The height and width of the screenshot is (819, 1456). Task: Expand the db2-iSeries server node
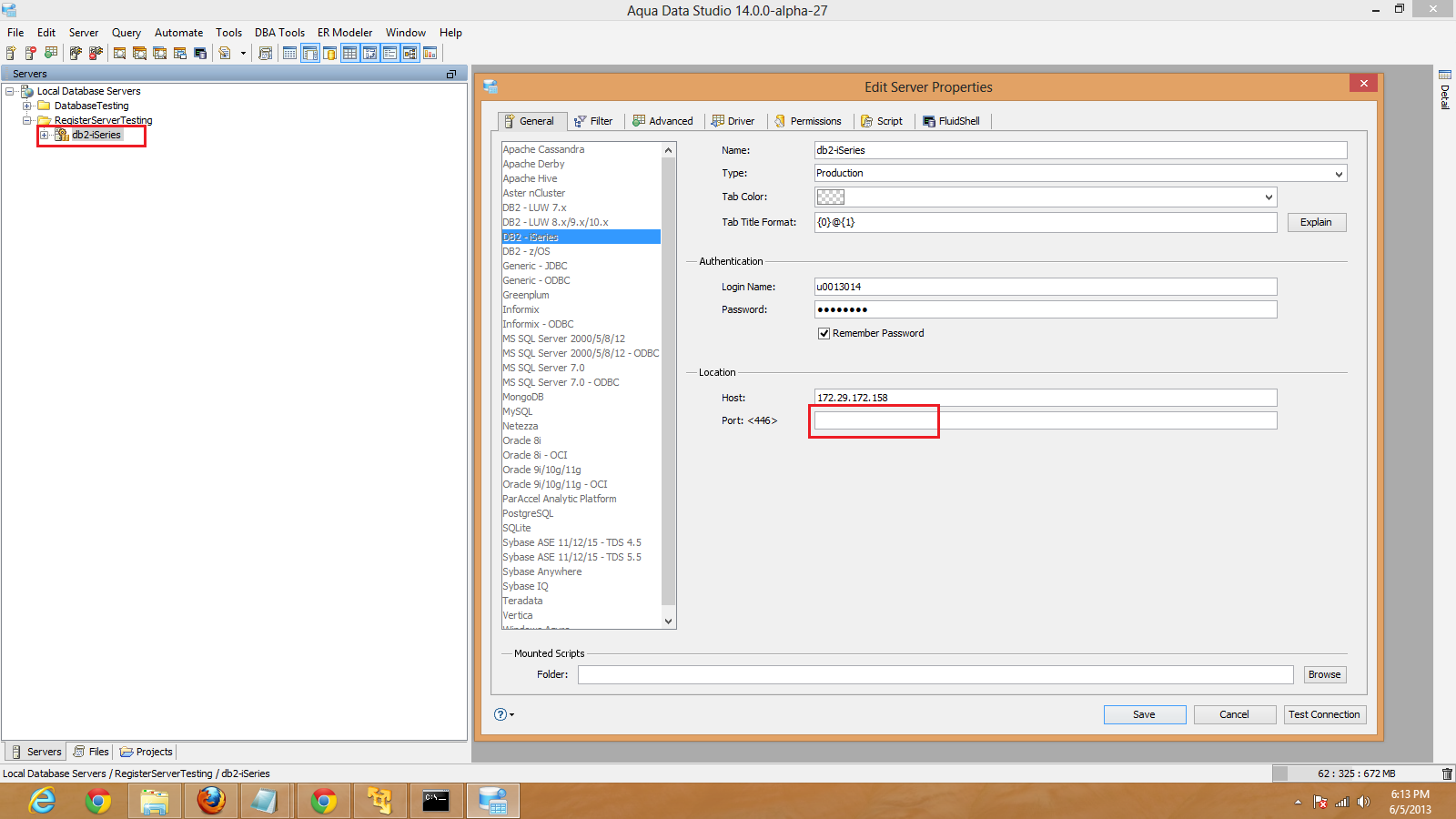[44, 135]
